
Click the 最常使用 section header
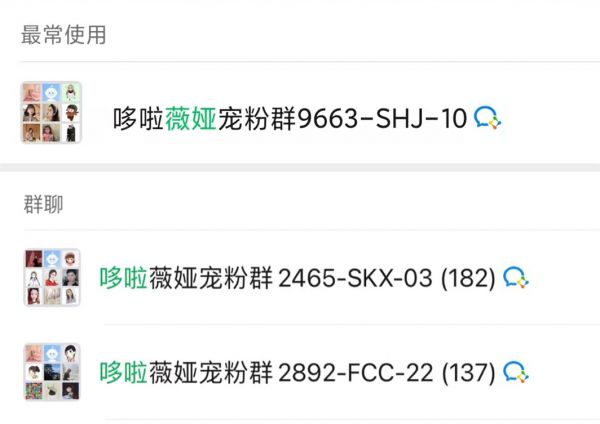click(x=64, y=36)
